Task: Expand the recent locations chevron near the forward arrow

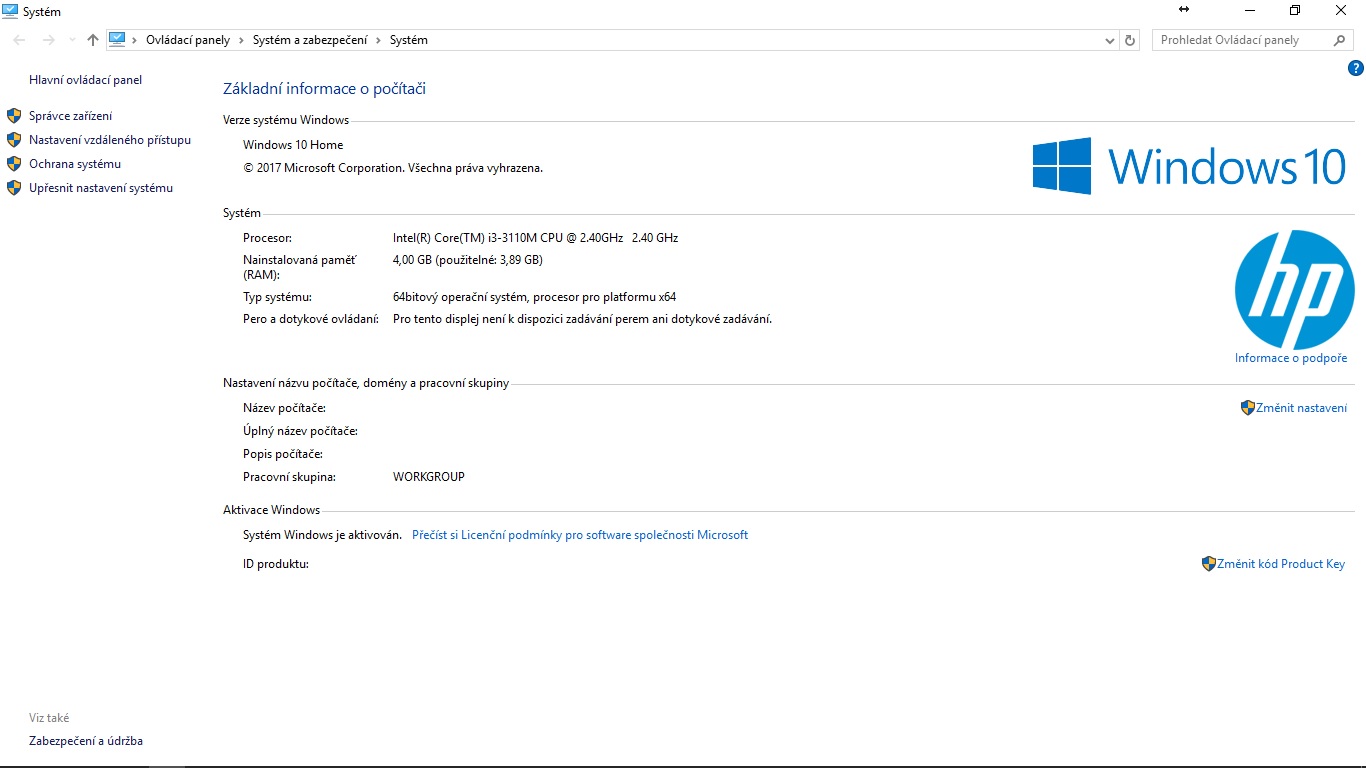Action: (x=71, y=40)
